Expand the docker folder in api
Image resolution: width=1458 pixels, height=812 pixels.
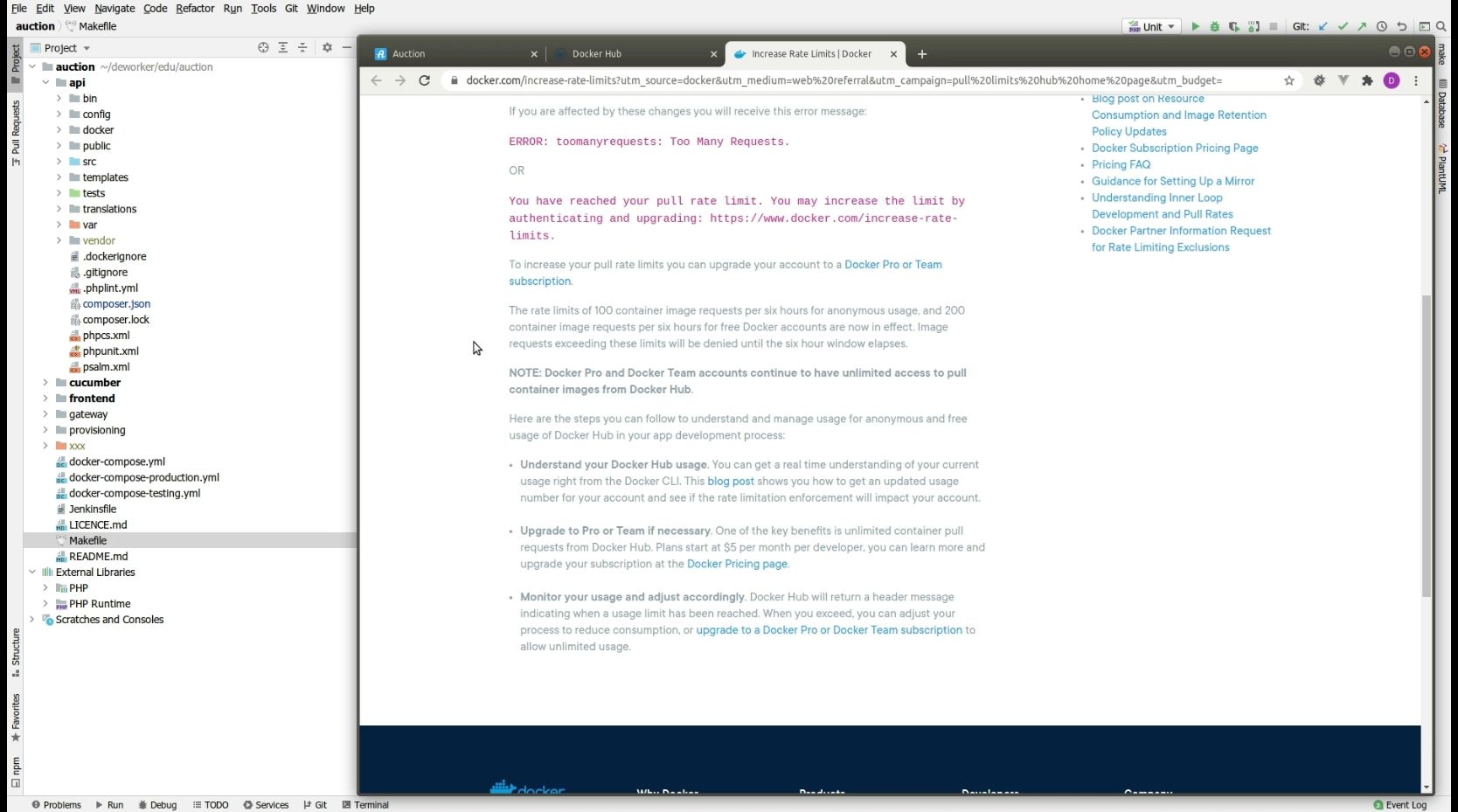[x=59, y=130]
